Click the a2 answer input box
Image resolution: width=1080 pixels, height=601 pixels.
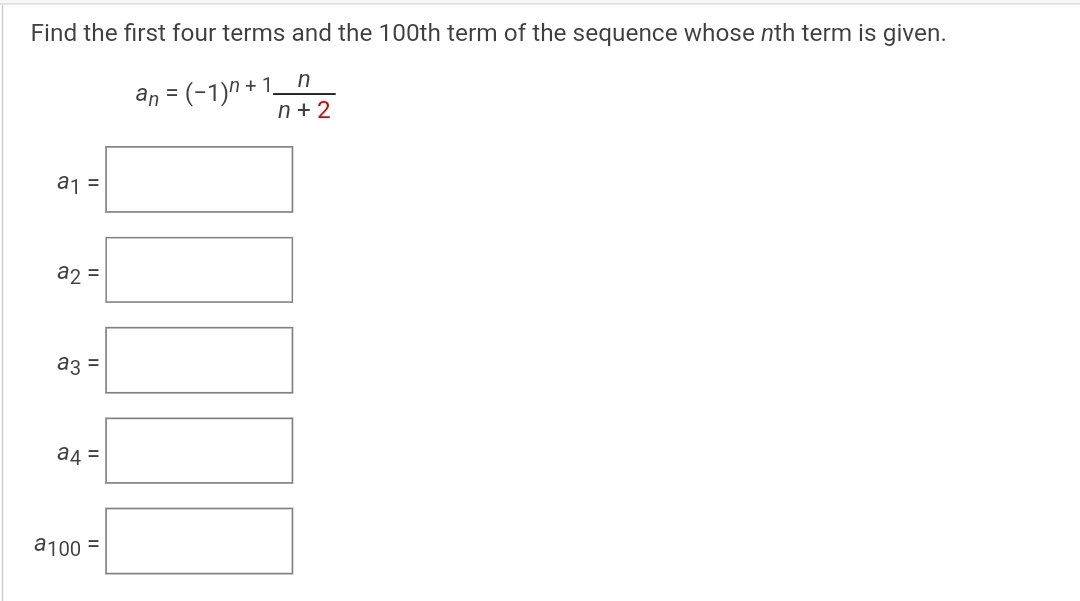pyautogui.click(x=199, y=270)
